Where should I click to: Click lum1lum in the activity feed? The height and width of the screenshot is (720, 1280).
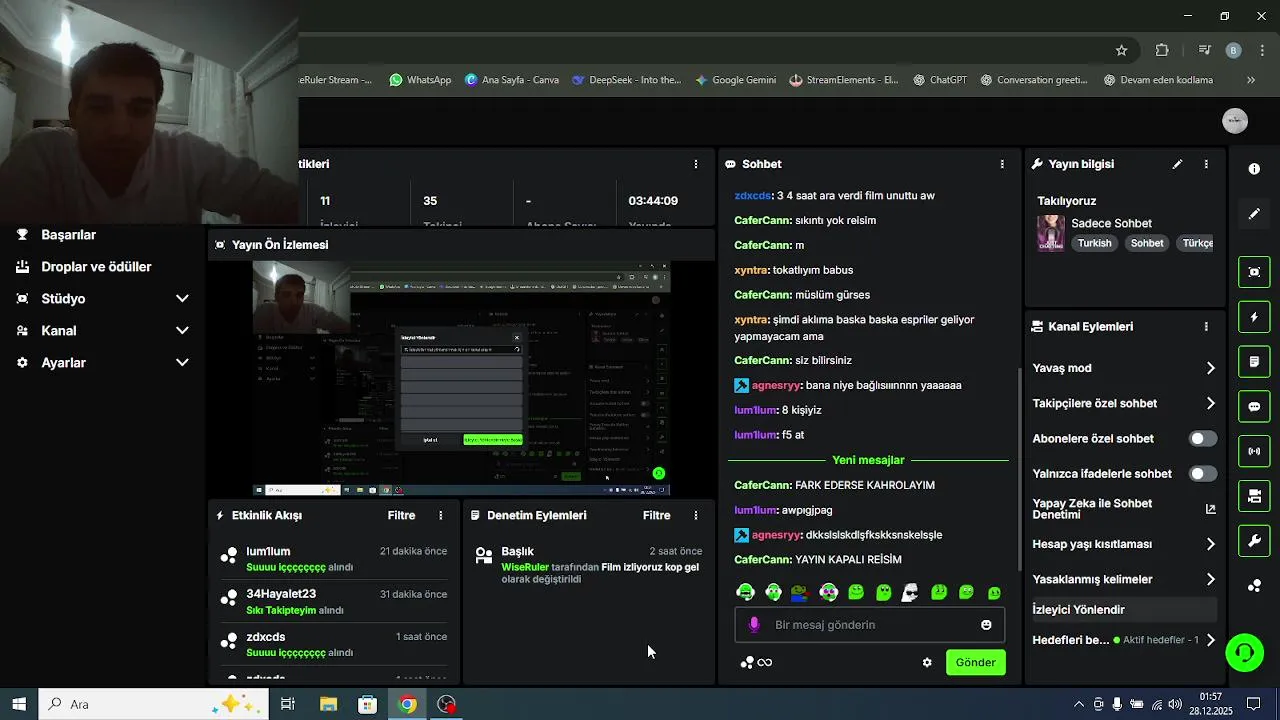(x=268, y=552)
